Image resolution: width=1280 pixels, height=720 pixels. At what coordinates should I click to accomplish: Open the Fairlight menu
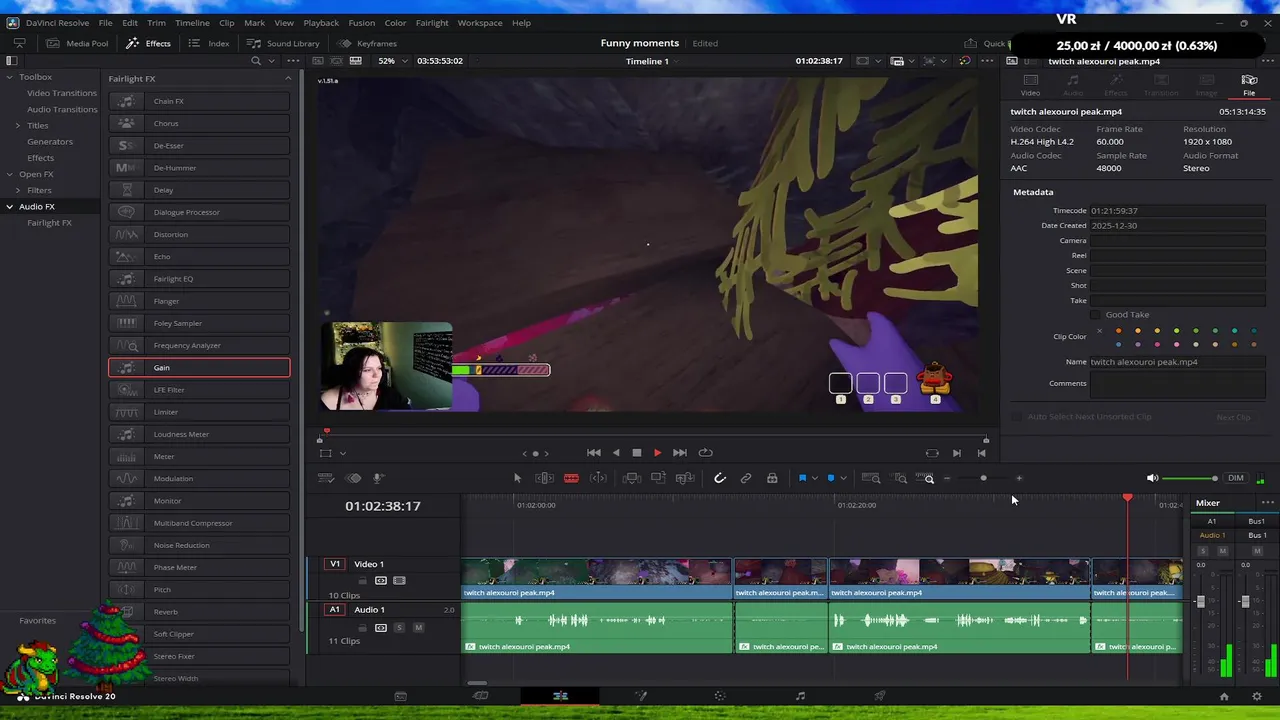pos(432,22)
